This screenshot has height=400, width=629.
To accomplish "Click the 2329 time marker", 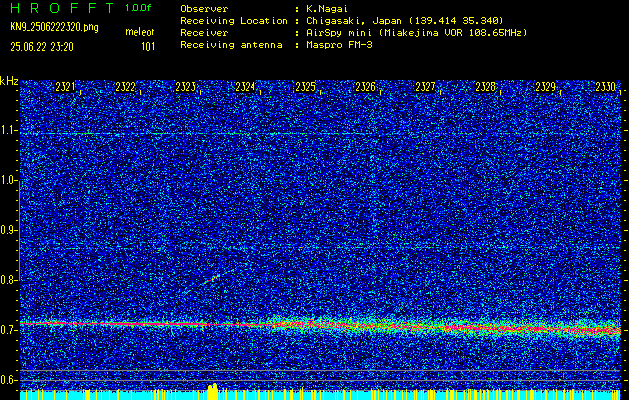I will click(546, 87).
